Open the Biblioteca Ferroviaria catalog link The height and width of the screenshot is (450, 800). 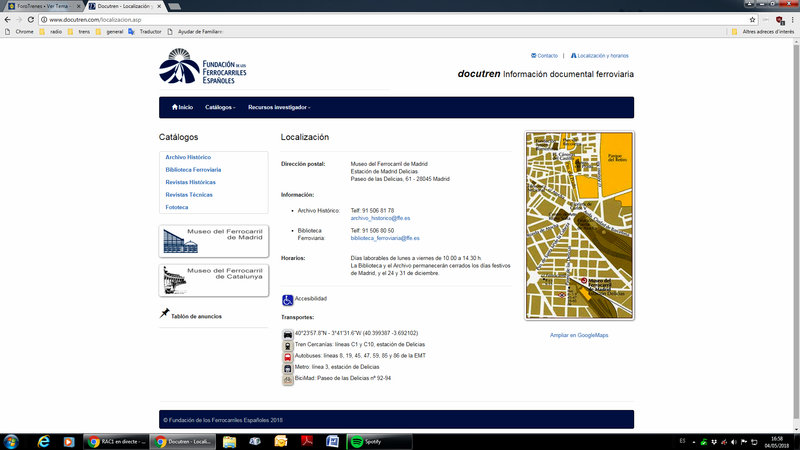click(193, 169)
